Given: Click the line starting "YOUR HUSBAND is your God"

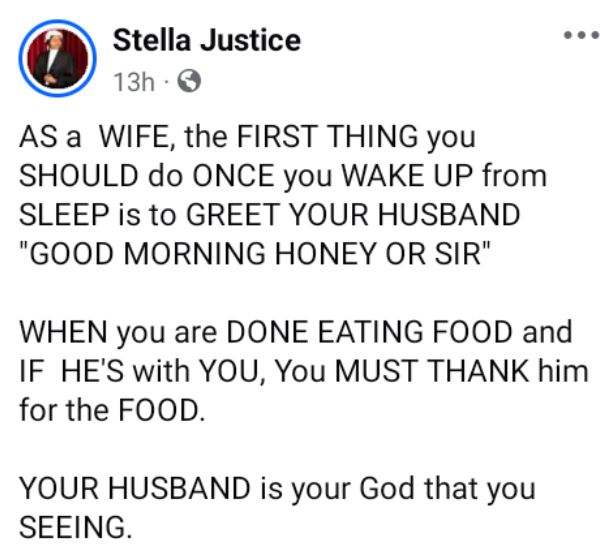Looking at the screenshot, I should [278, 490].
